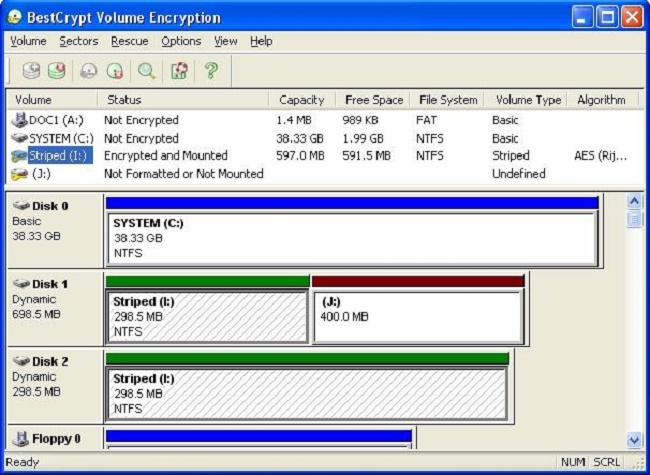Image resolution: width=650 pixels, height=475 pixels.
Task: Click the green bar on Disk 2
Action: (307, 359)
